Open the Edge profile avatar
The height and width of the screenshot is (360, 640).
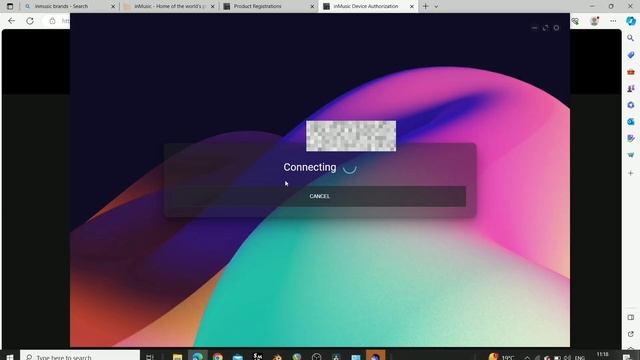594,21
